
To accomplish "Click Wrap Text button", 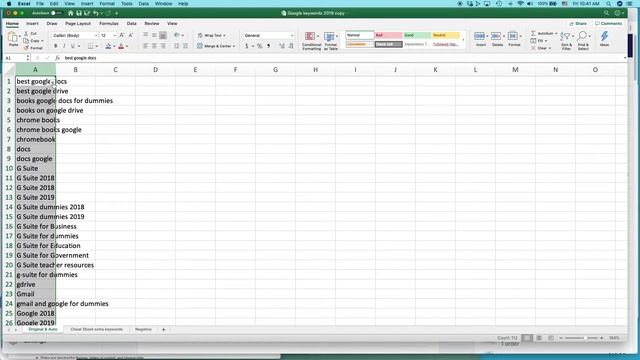I will click(x=211, y=36).
